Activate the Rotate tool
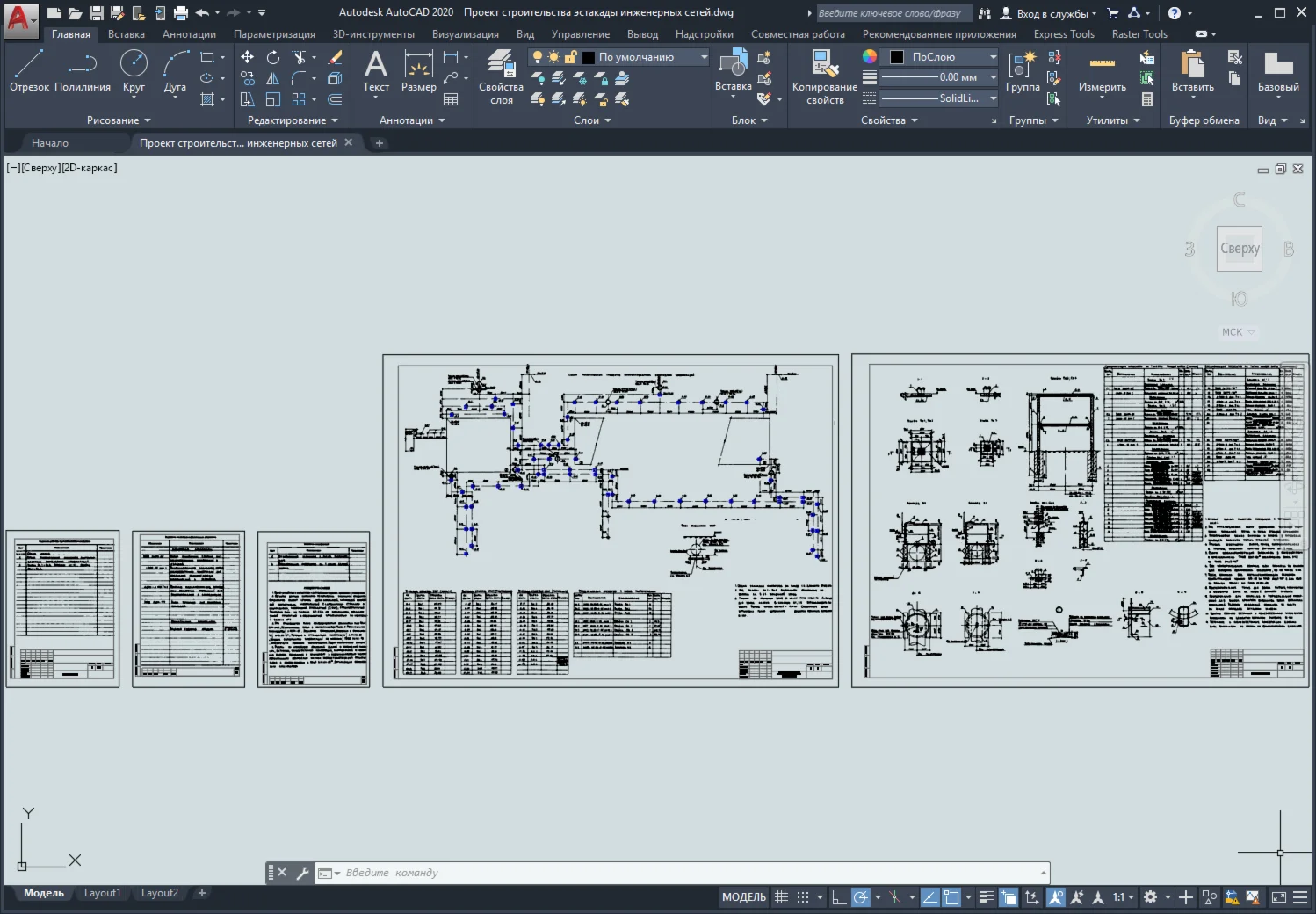This screenshot has height=914, width=1316. coord(273,57)
